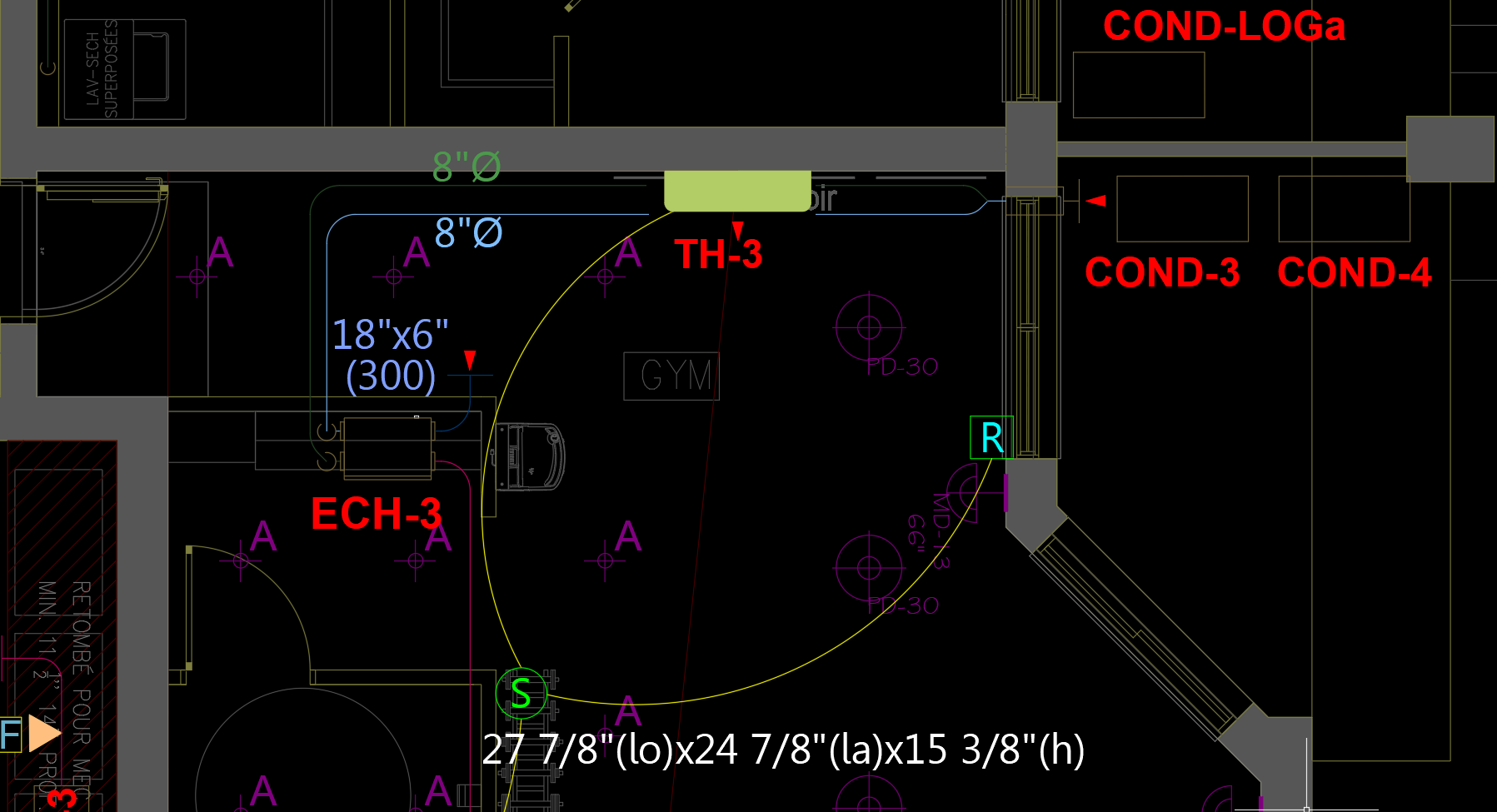Click the gym equipment block beside ECH-3 unit

[x=530, y=456]
